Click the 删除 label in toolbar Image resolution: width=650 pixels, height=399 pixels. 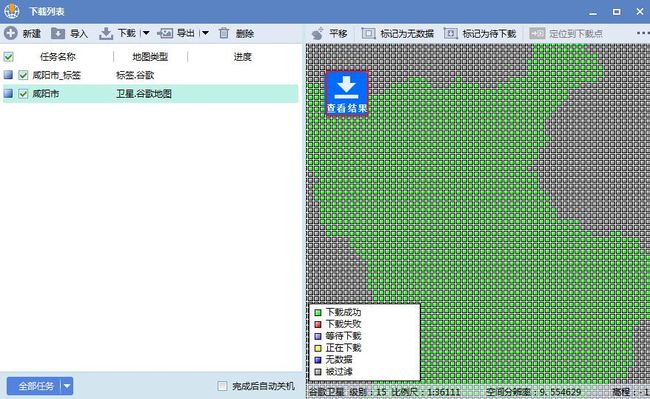click(x=245, y=34)
